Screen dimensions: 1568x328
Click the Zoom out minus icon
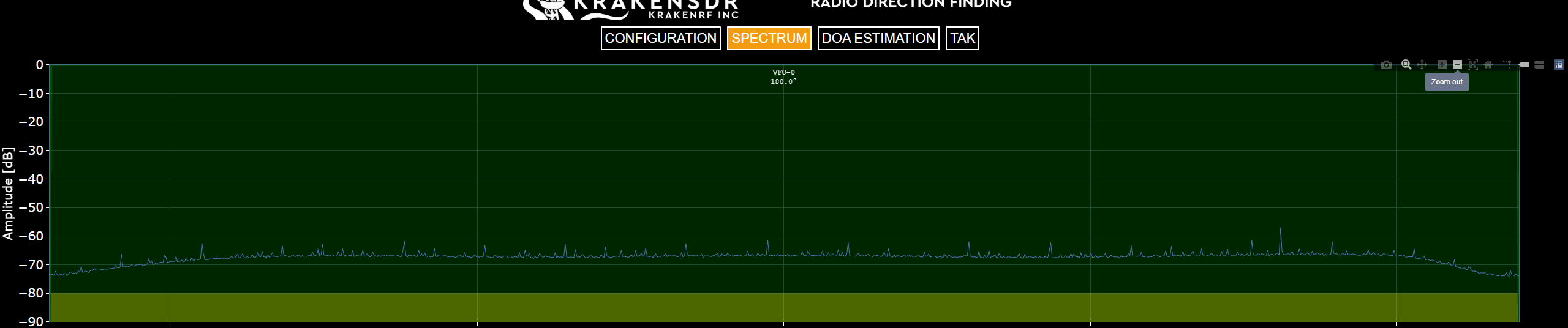click(x=1458, y=65)
